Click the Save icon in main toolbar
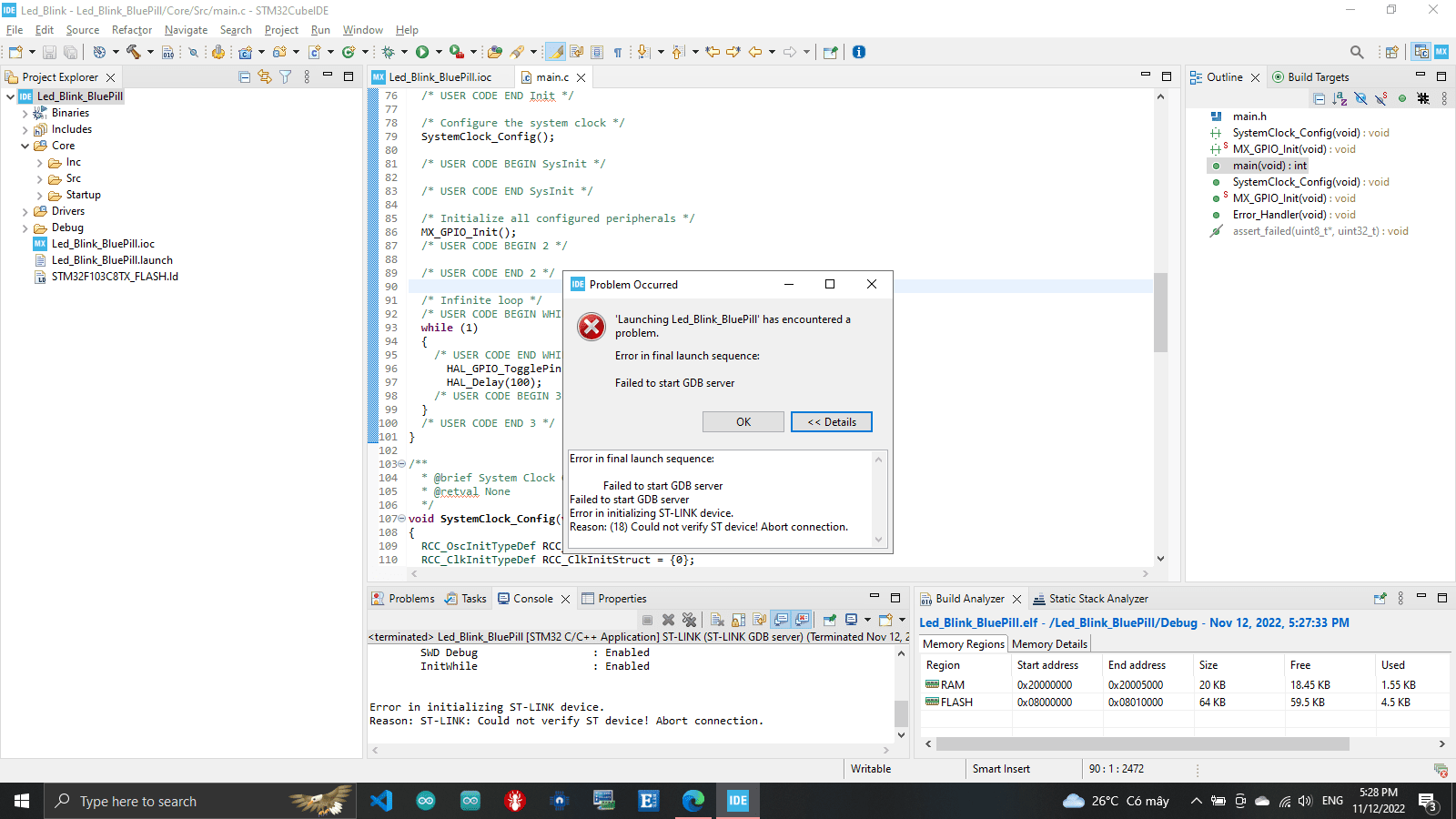This screenshot has width=1456, height=819. pos(50,53)
